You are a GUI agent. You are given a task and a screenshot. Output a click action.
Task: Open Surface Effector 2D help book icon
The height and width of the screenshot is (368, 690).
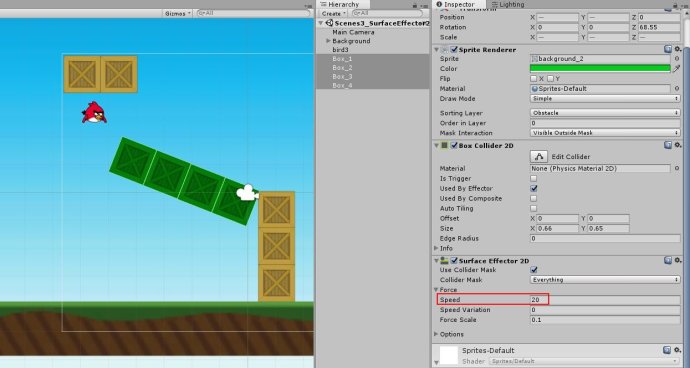(x=668, y=261)
